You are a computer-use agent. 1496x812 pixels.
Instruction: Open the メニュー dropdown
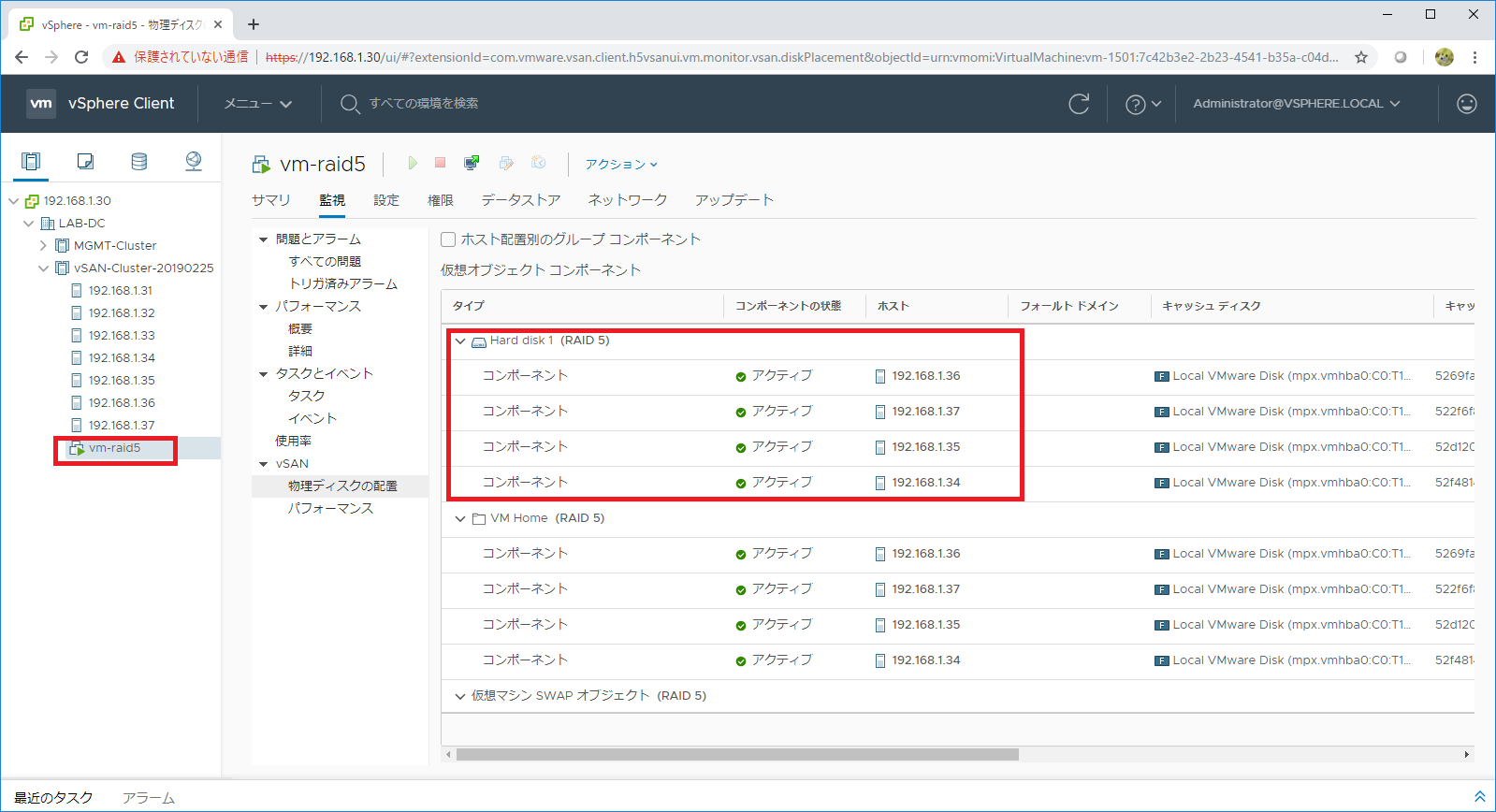click(x=258, y=104)
